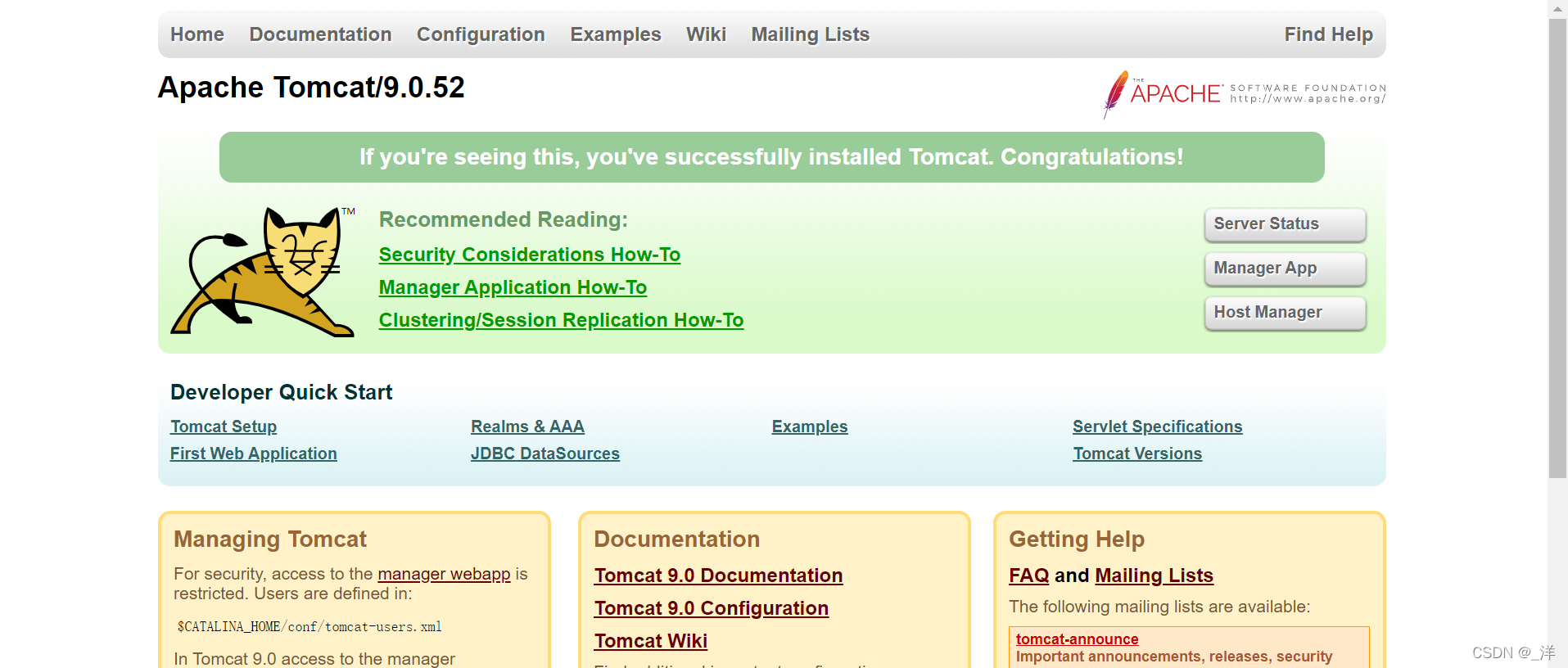The image size is (1568, 668).
Task: Visit the Tomcat Wiki link
Action: click(651, 641)
